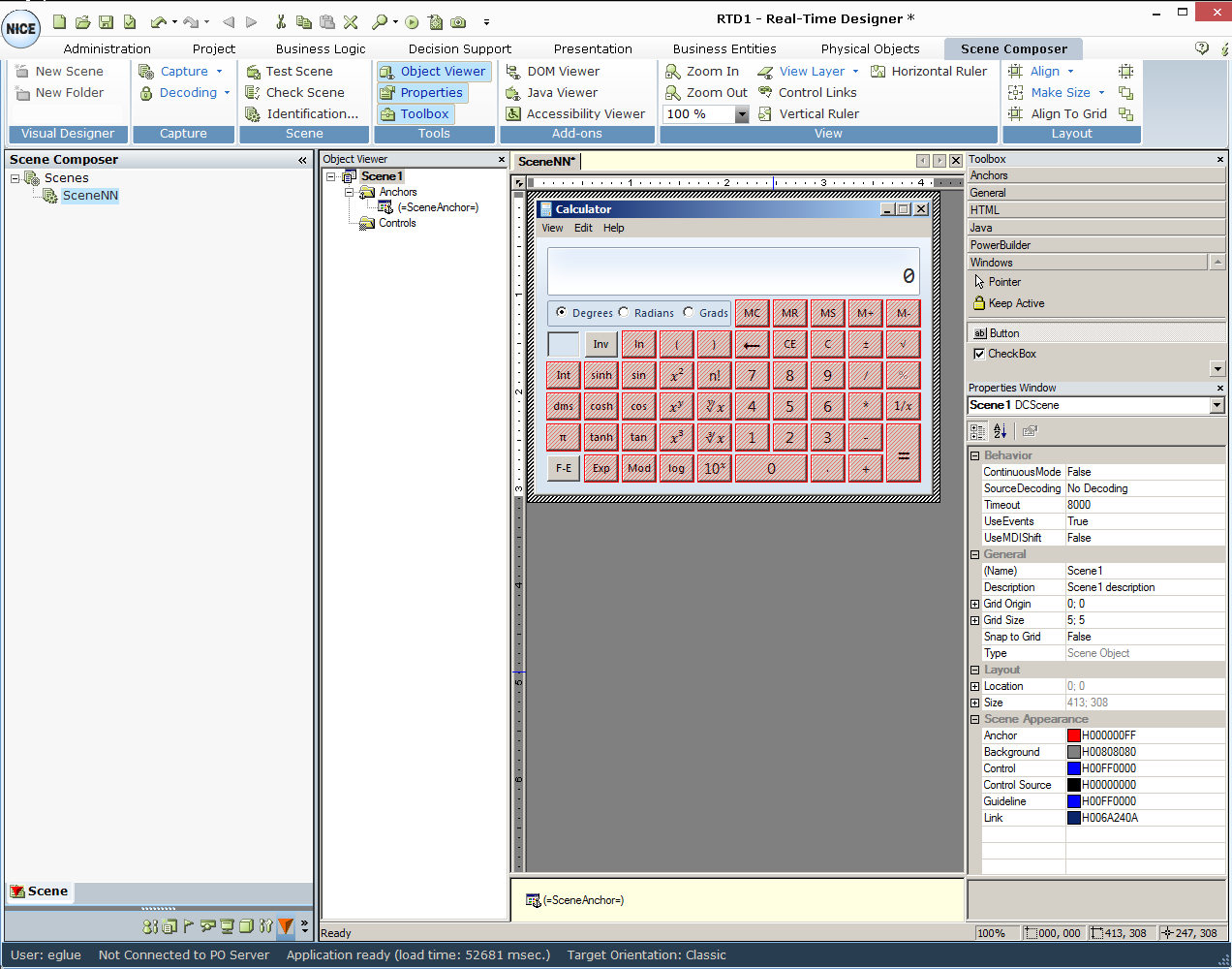Click the Anchor red color swatch
The image size is (1232, 969).
coord(1074,735)
